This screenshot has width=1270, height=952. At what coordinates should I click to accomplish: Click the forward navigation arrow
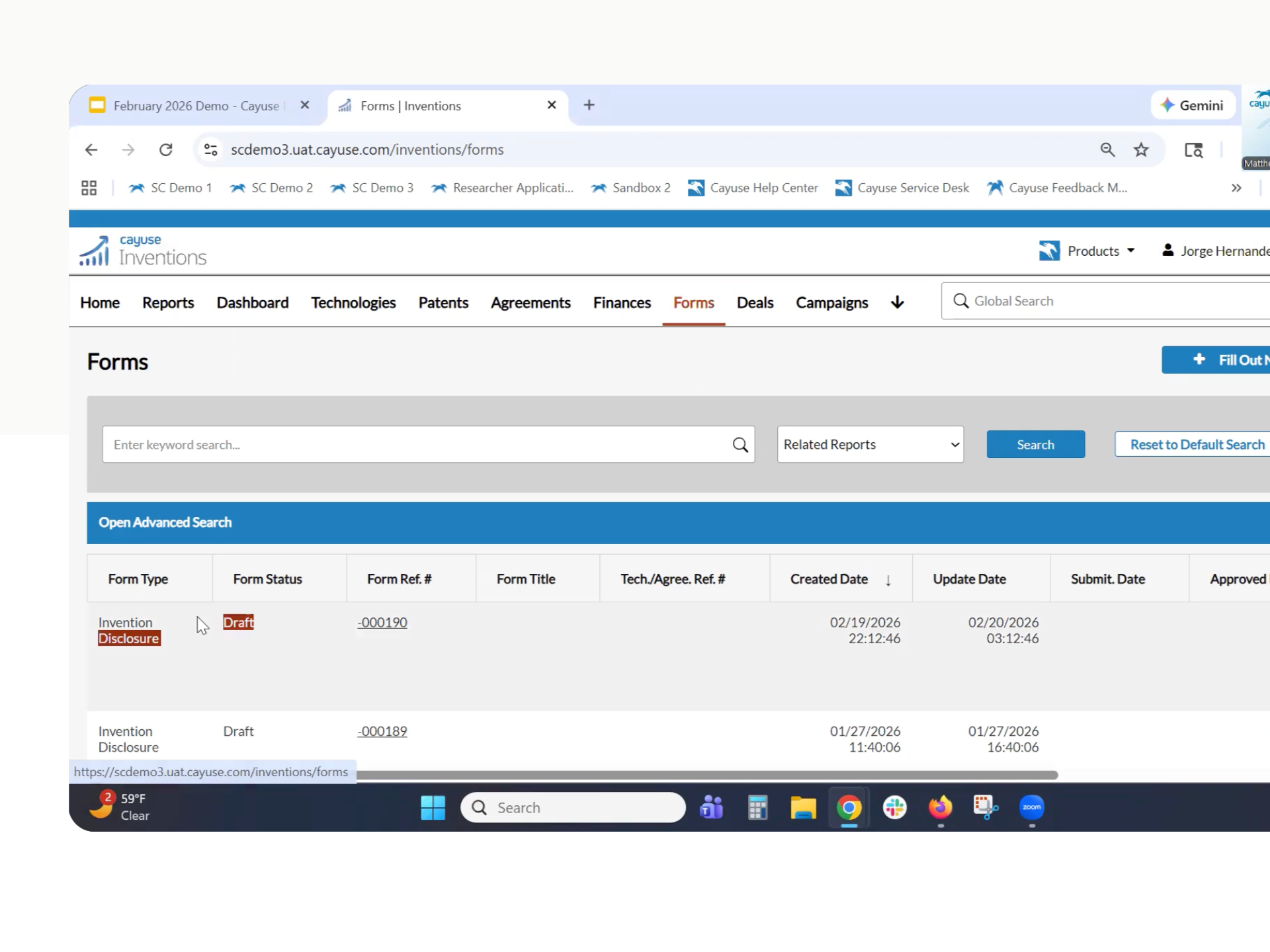click(x=128, y=150)
